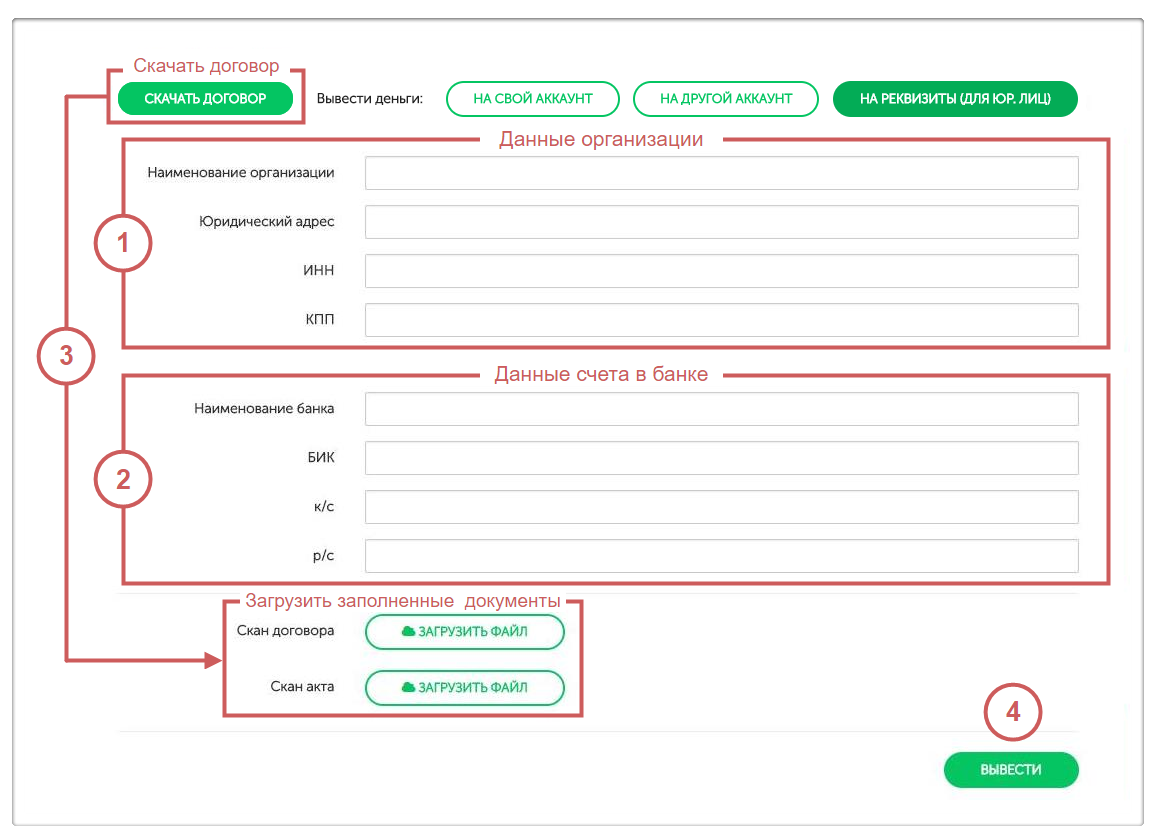The image size is (1158, 838).
Task: Select the circled number 3 marker
Action: pos(66,356)
